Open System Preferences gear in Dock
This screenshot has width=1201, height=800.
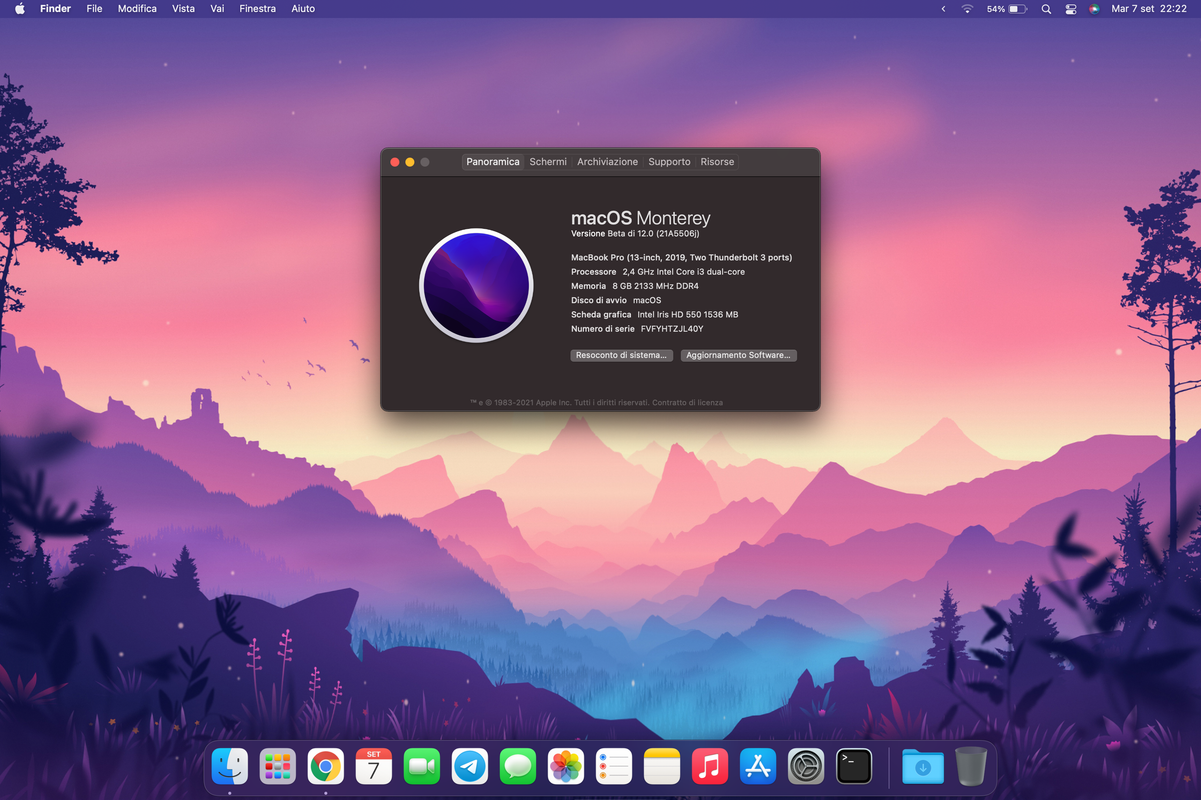click(x=806, y=767)
